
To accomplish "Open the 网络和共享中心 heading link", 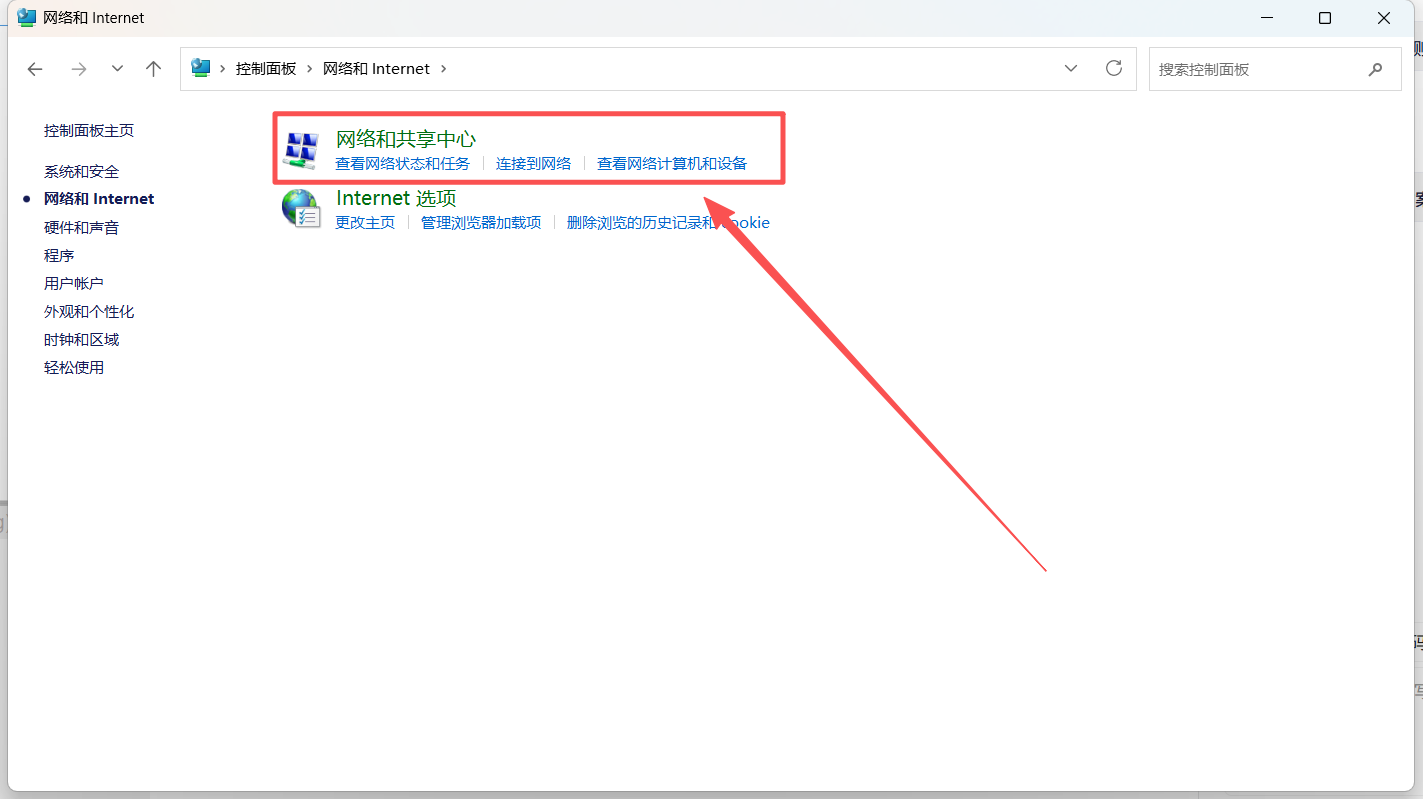I will pos(405,139).
